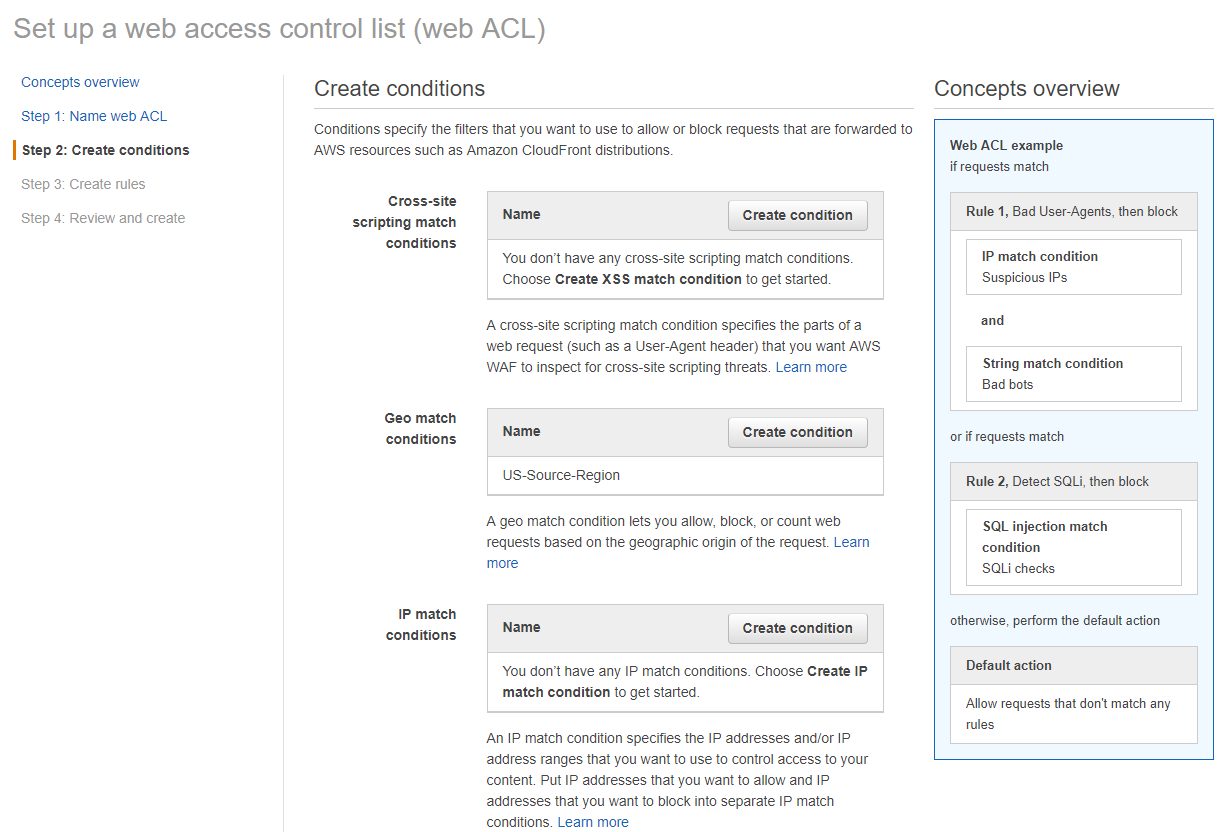Click Learn more under IP match conditions
Viewport: 1221px width, 832px height.
pyautogui.click(x=593, y=822)
